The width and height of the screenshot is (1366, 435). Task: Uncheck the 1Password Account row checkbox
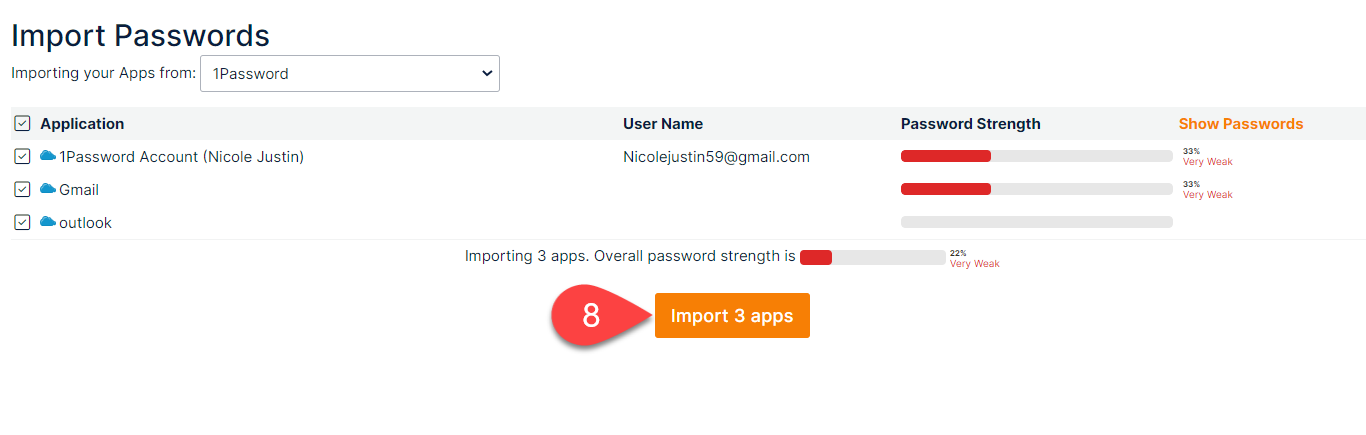pyautogui.click(x=22, y=157)
